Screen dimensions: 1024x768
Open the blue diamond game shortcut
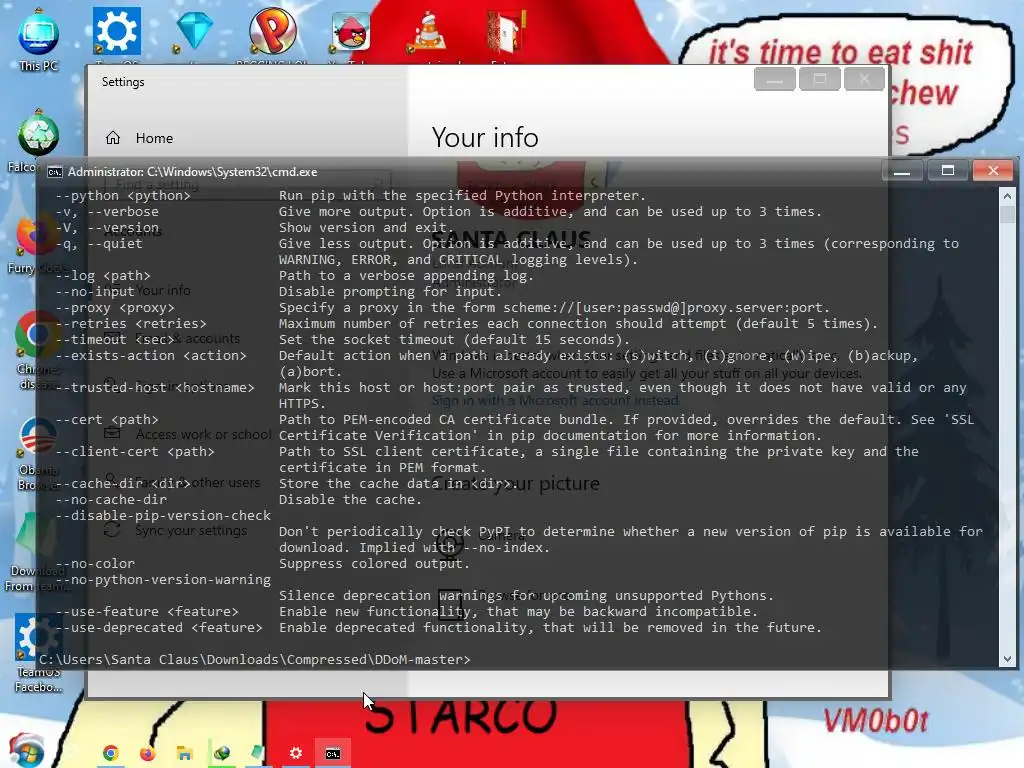point(195,30)
